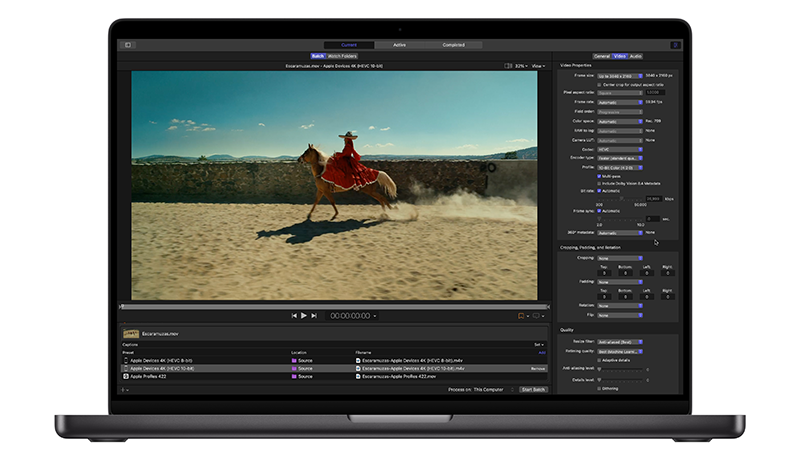Click the Start Batch button
This screenshot has height=461, width=800.
click(x=533, y=389)
